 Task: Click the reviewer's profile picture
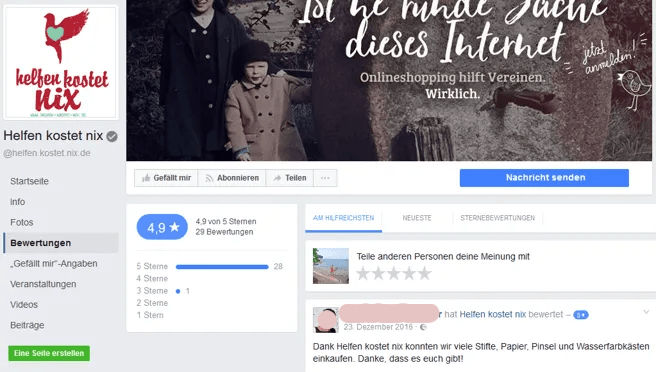click(x=325, y=320)
